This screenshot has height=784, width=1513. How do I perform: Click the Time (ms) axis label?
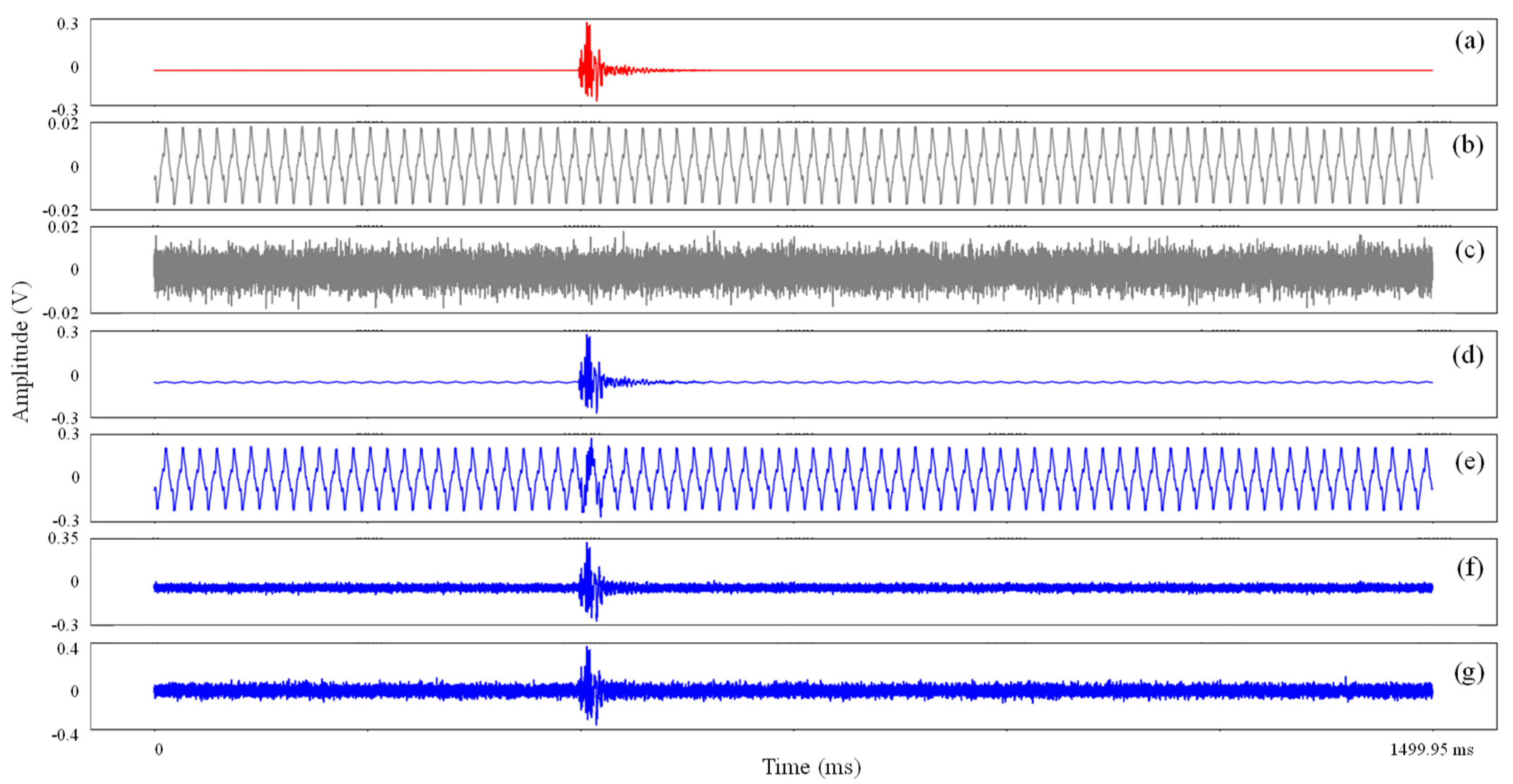click(x=812, y=768)
